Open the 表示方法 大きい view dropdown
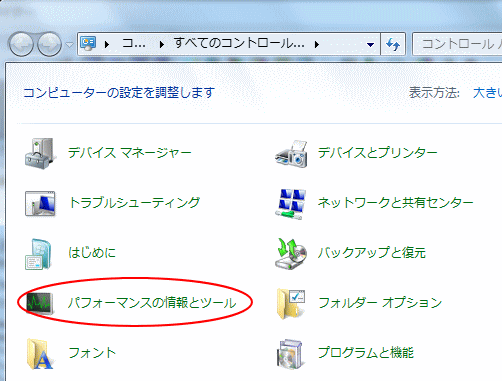 [x=487, y=93]
